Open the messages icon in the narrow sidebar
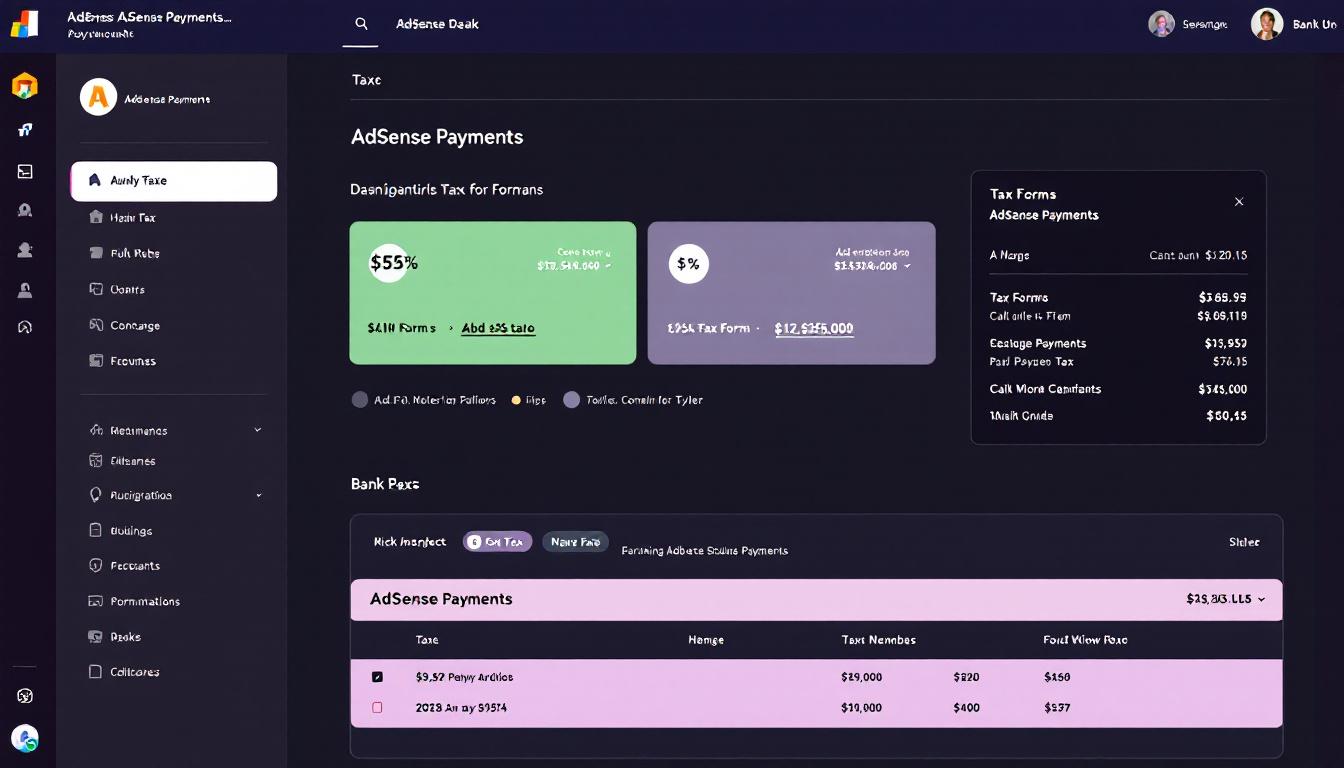This screenshot has width=1344, height=768. coord(25,170)
